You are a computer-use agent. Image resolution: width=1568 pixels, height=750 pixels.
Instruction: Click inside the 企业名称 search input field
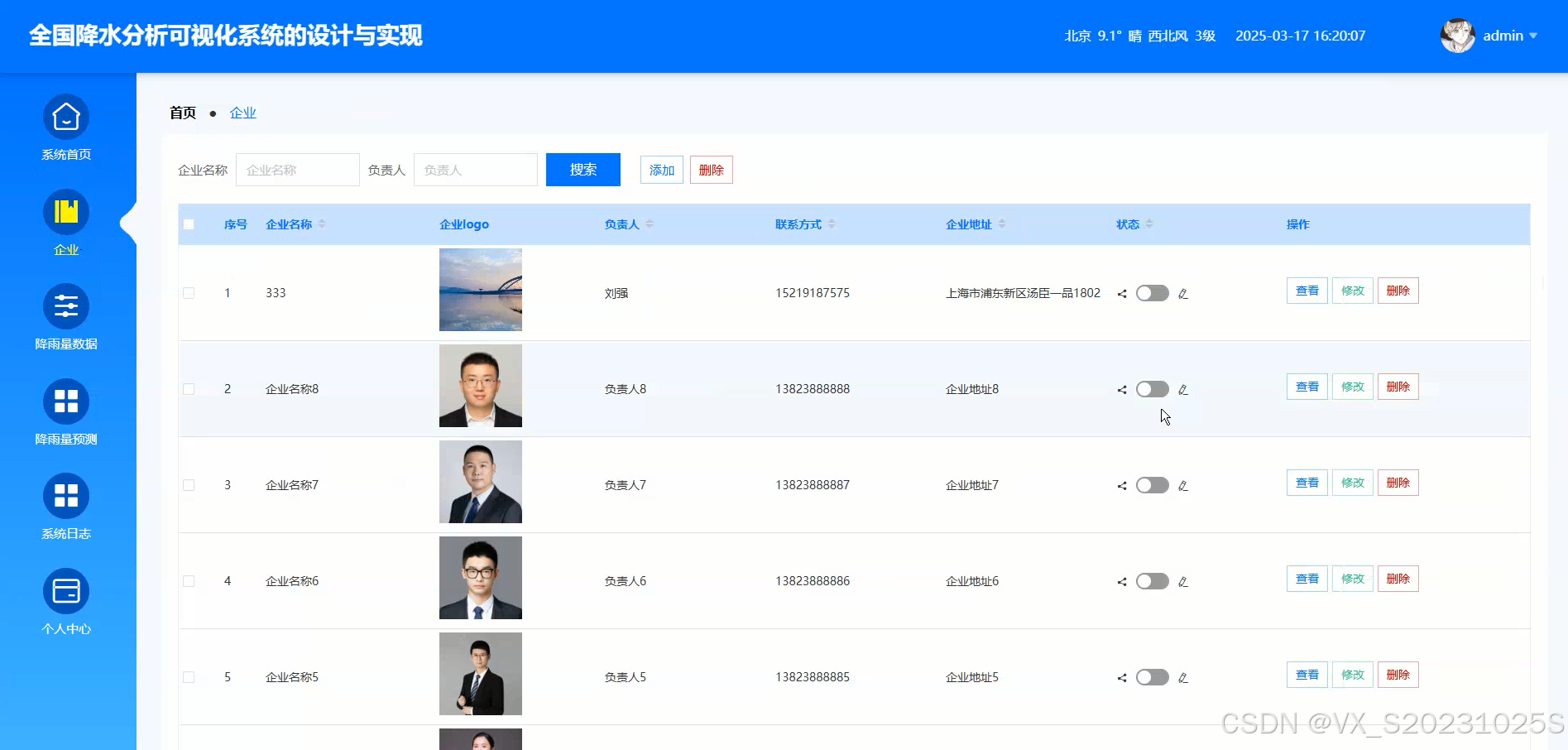(297, 169)
